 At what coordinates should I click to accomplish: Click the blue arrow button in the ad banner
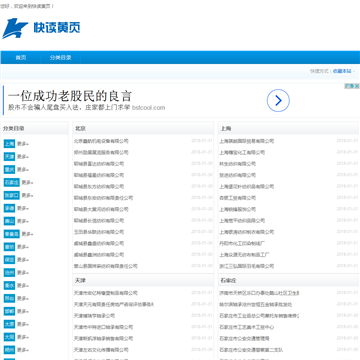point(278,100)
